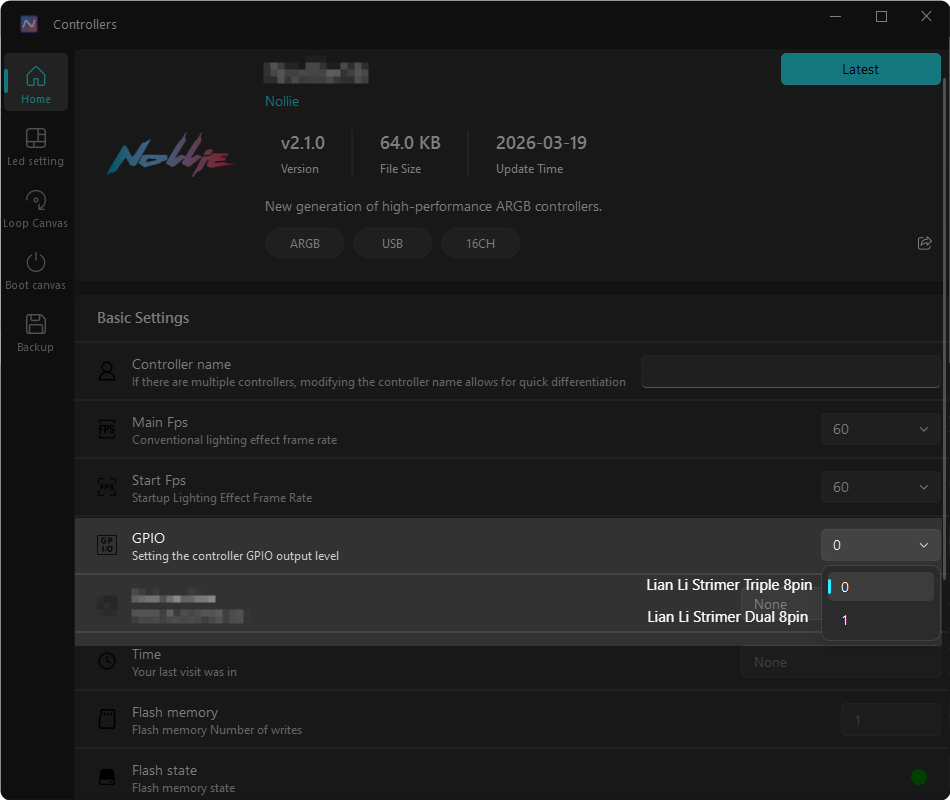
Task: Click the Start Fps icon
Action: pyautogui.click(x=107, y=487)
